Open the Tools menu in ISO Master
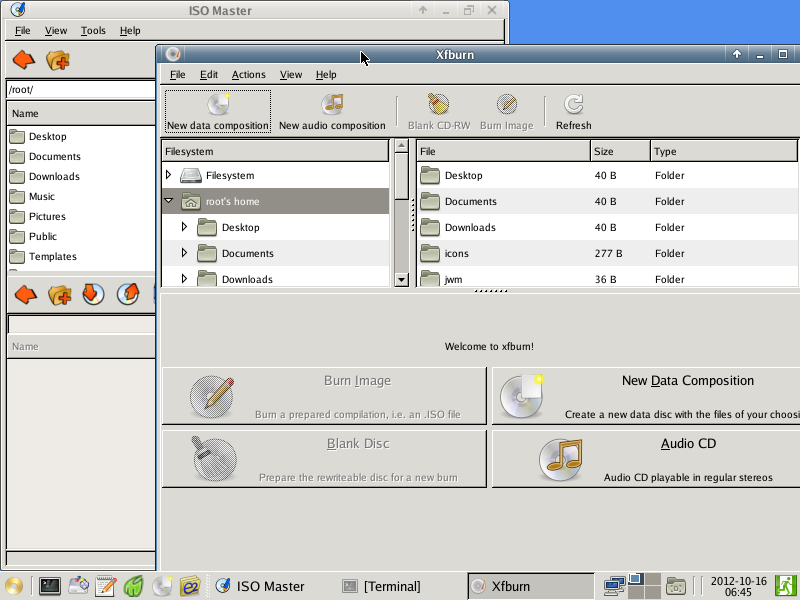 click(x=93, y=31)
